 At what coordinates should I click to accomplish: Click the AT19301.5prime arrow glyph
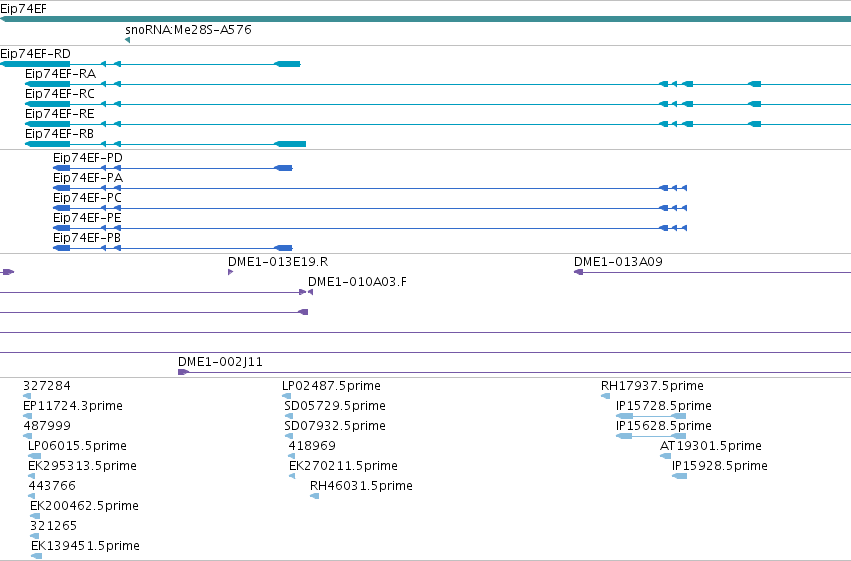click(x=665, y=456)
